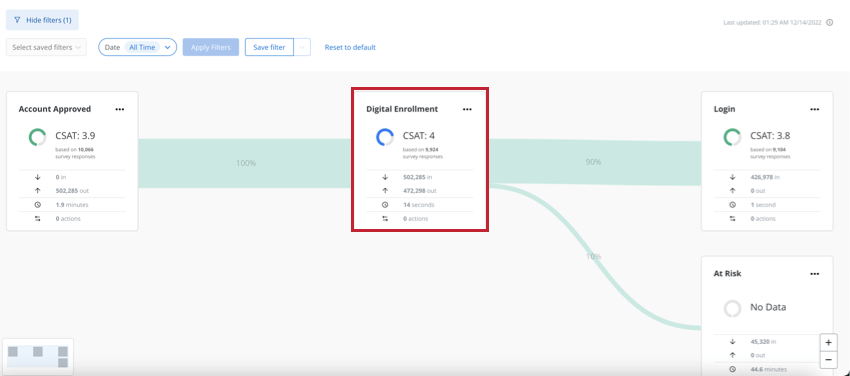
Task: Click the actions icon in Digital Enrollment card
Action: tap(385, 219)
